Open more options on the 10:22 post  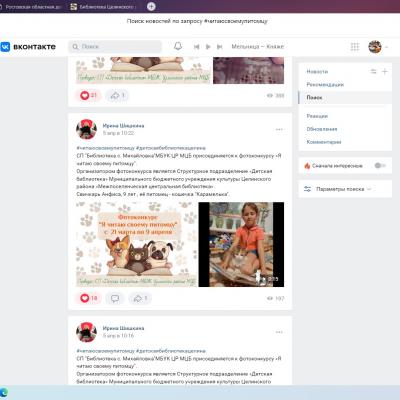[x=279, y=129]
